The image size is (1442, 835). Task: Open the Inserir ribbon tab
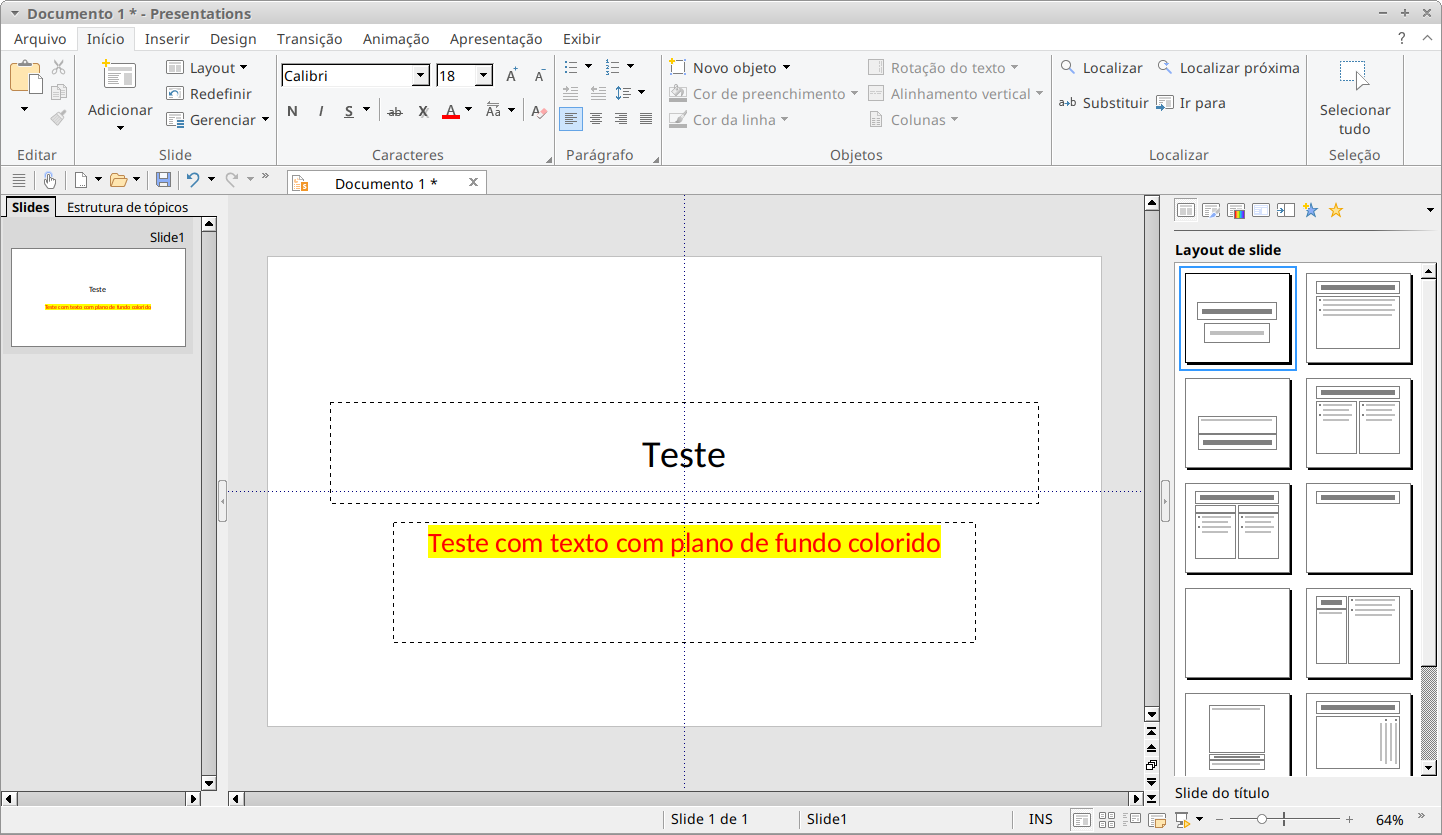pyautogui.click(x=167, y=39)
